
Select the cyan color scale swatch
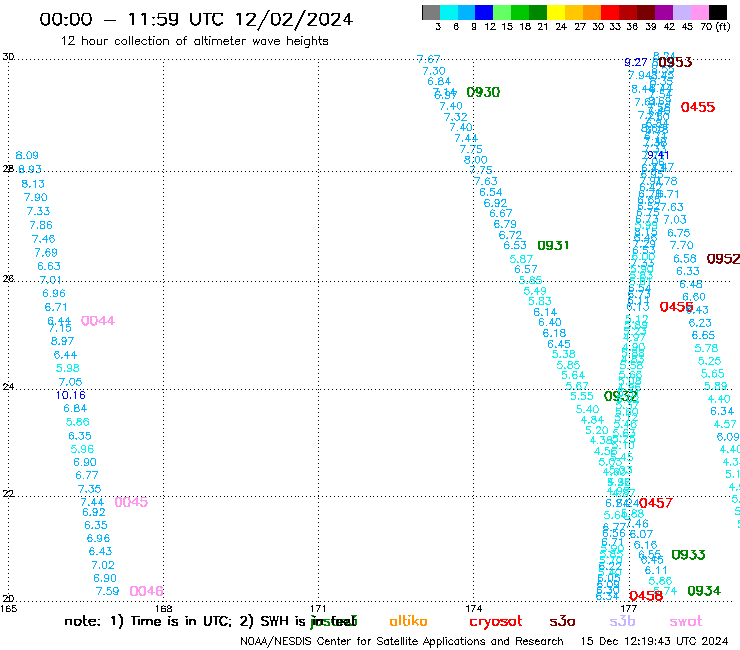coord(448,12)
